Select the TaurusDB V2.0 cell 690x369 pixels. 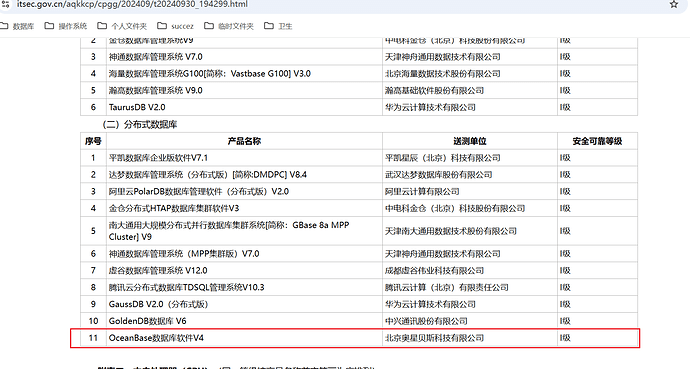[x=244, y=107]
